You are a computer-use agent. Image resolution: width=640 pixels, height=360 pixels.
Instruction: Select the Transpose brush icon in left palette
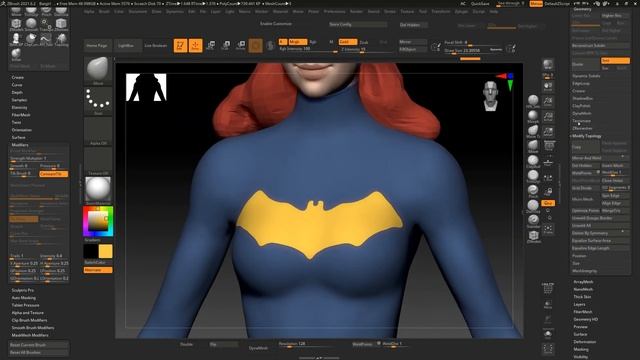[46, 24]
